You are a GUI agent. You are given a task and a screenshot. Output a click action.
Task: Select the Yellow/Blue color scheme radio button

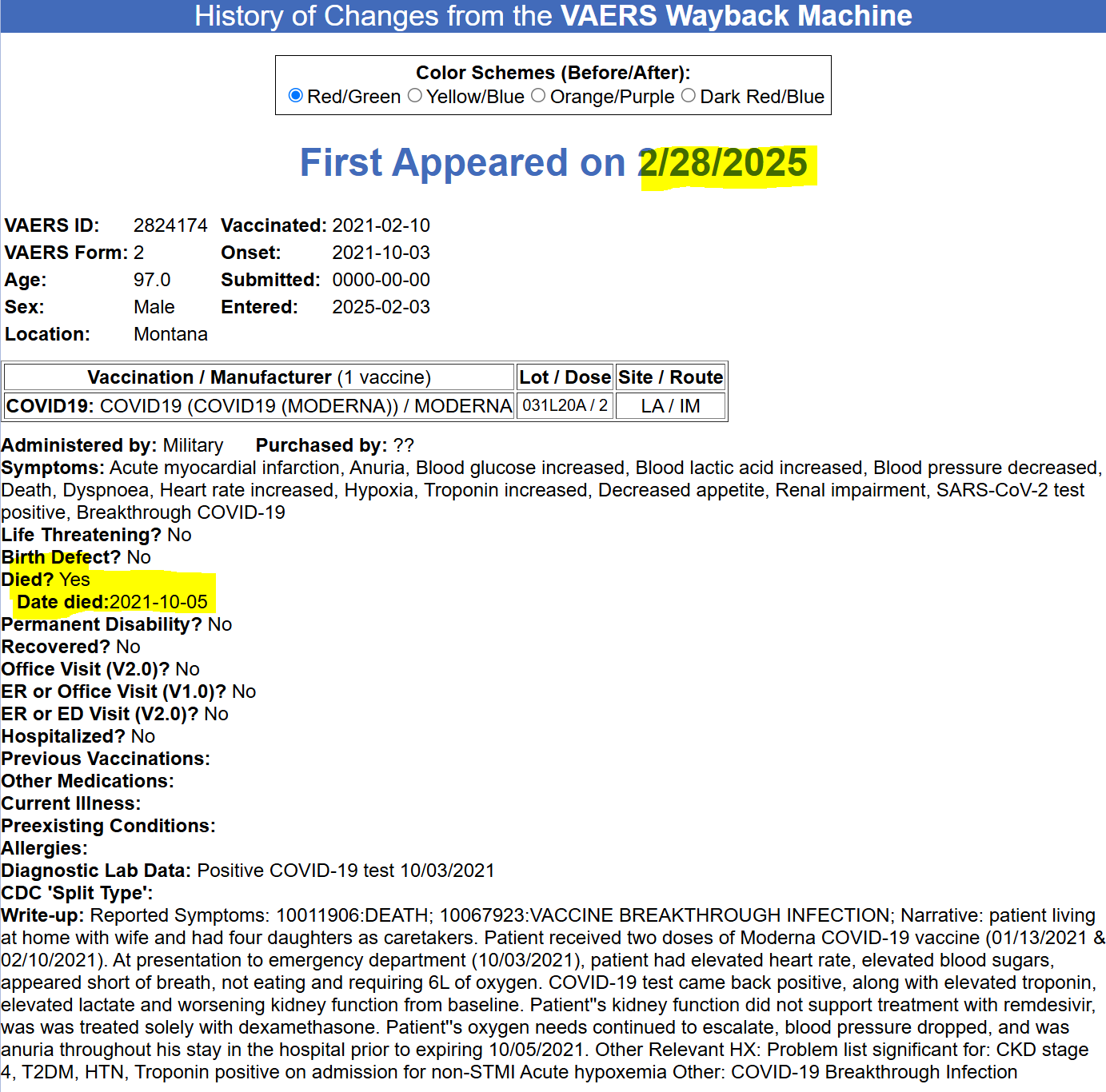click(x=415, y=96)
